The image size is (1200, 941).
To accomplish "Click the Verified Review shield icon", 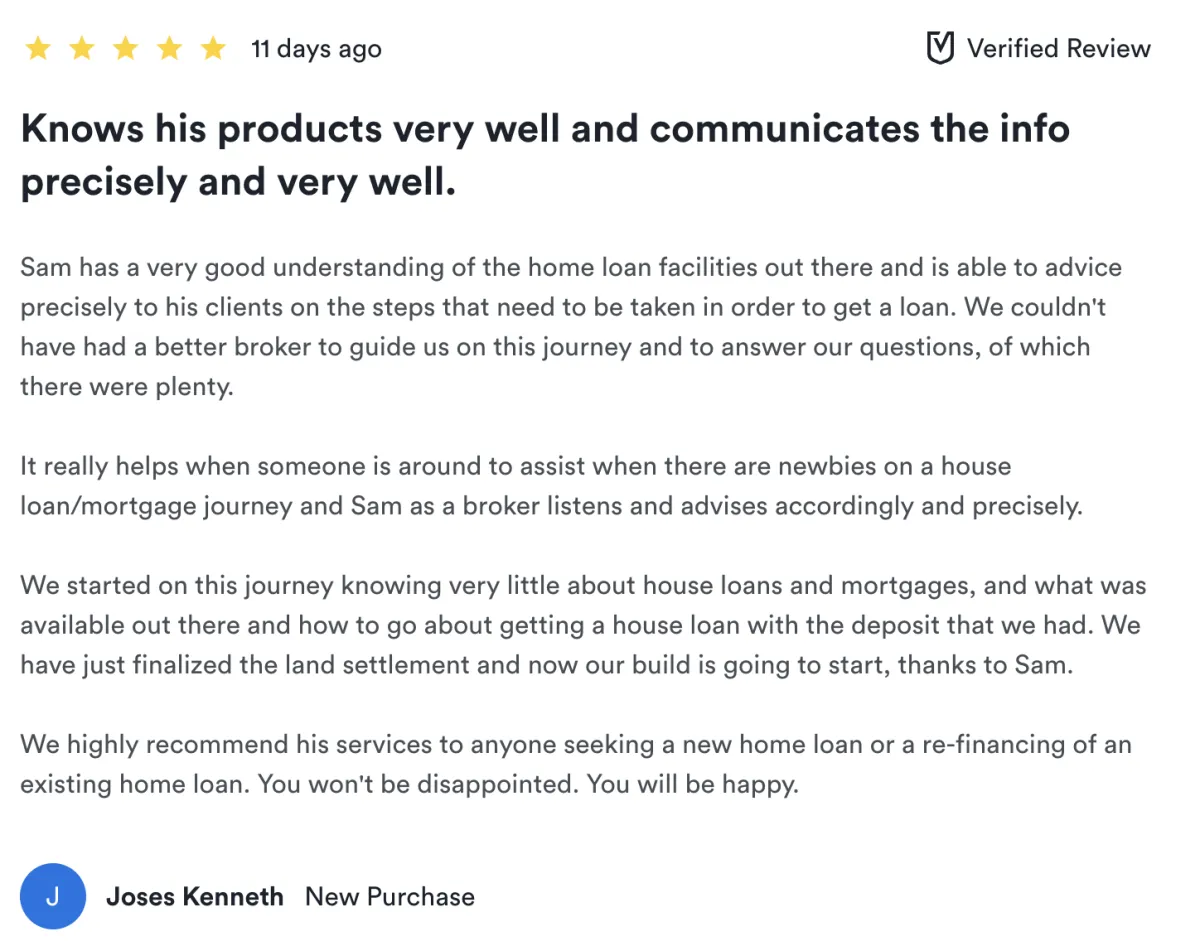I will pyautogui.click(x=939, y=48).
